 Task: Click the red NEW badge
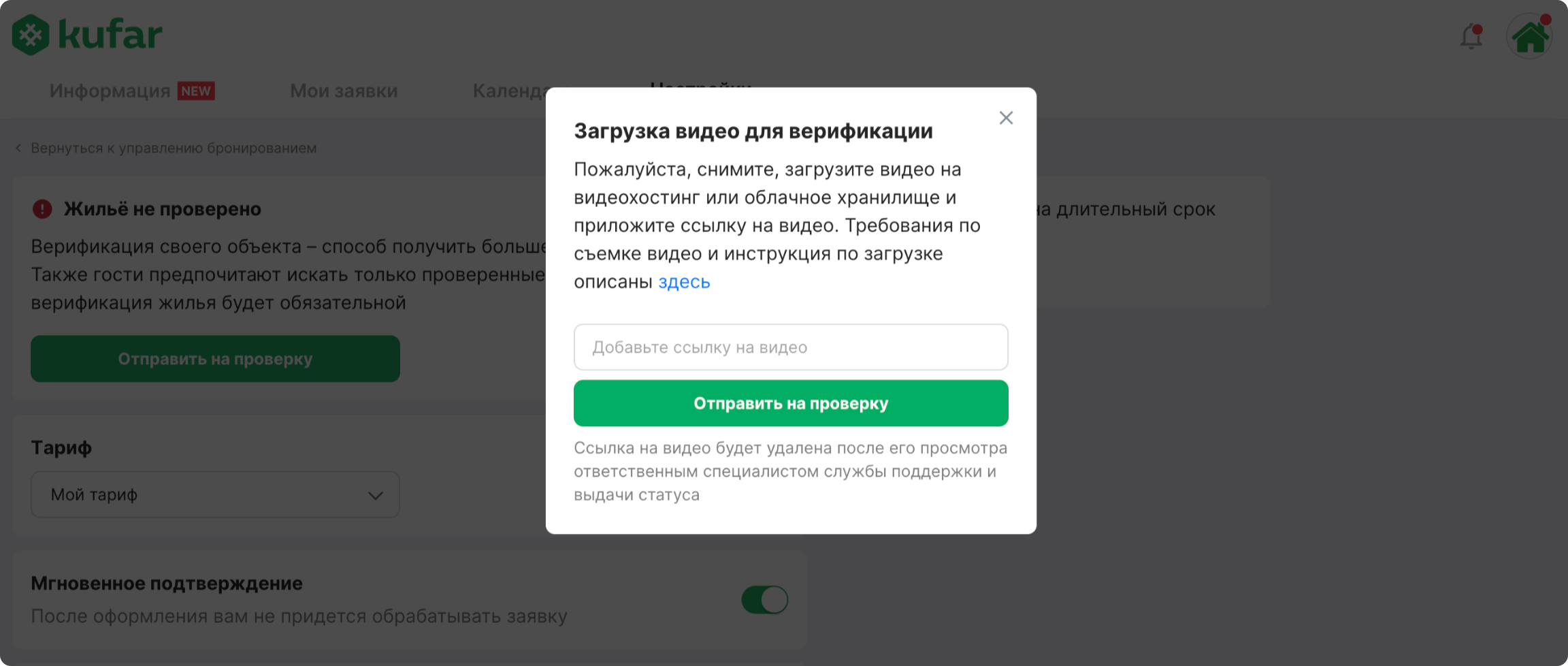[x=196, y=91]
